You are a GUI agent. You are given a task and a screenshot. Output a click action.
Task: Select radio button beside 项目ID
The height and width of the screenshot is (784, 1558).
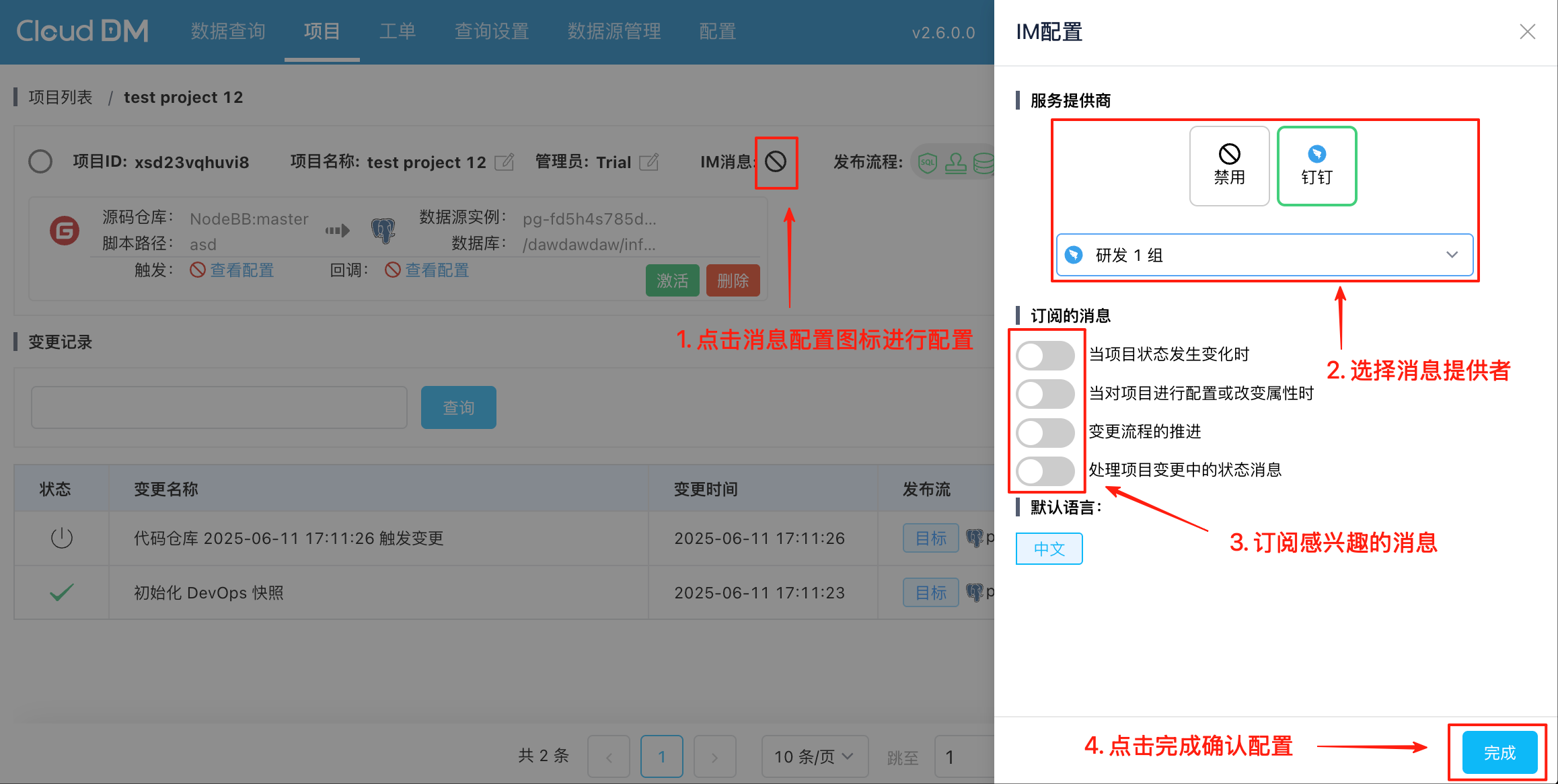pyautogui.click(x=40, y=162)
